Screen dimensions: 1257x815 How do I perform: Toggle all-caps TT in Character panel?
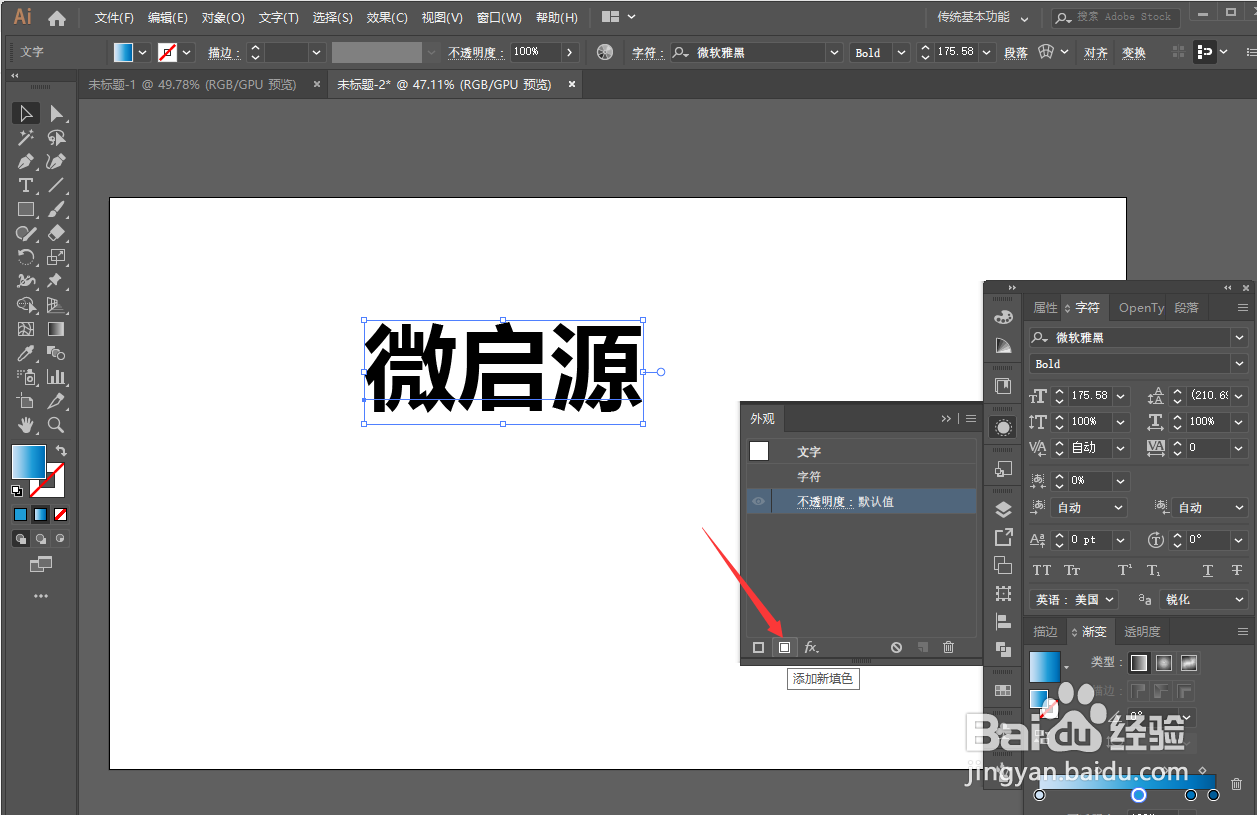1043,570
